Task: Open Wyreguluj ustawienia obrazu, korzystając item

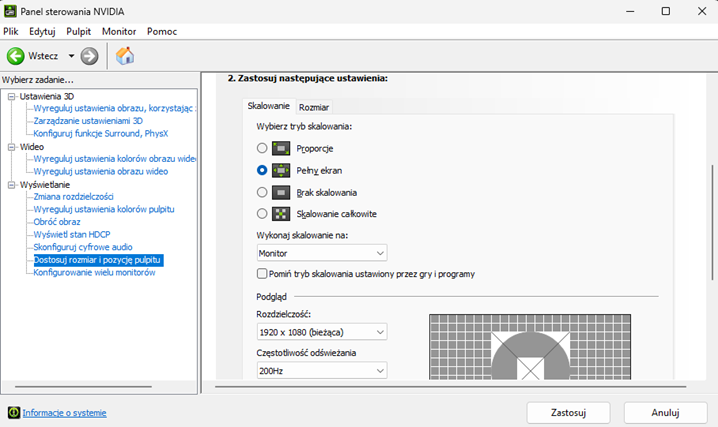Action: tap(114, 108)
